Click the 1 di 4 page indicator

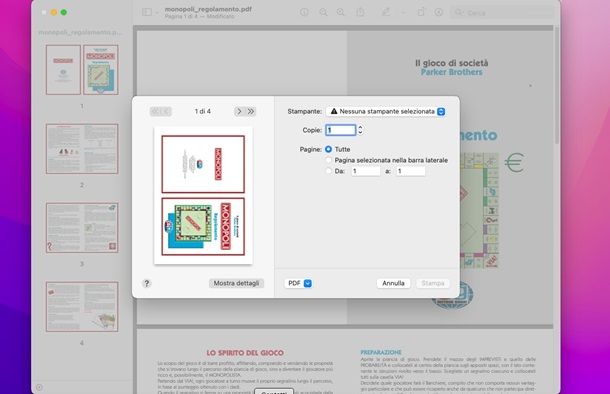[x=203, y=112]
